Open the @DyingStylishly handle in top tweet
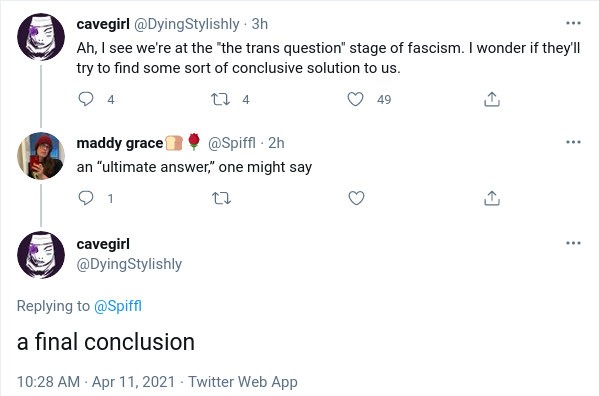The height and width of the screenshot is (396, 599). point(186,24)
